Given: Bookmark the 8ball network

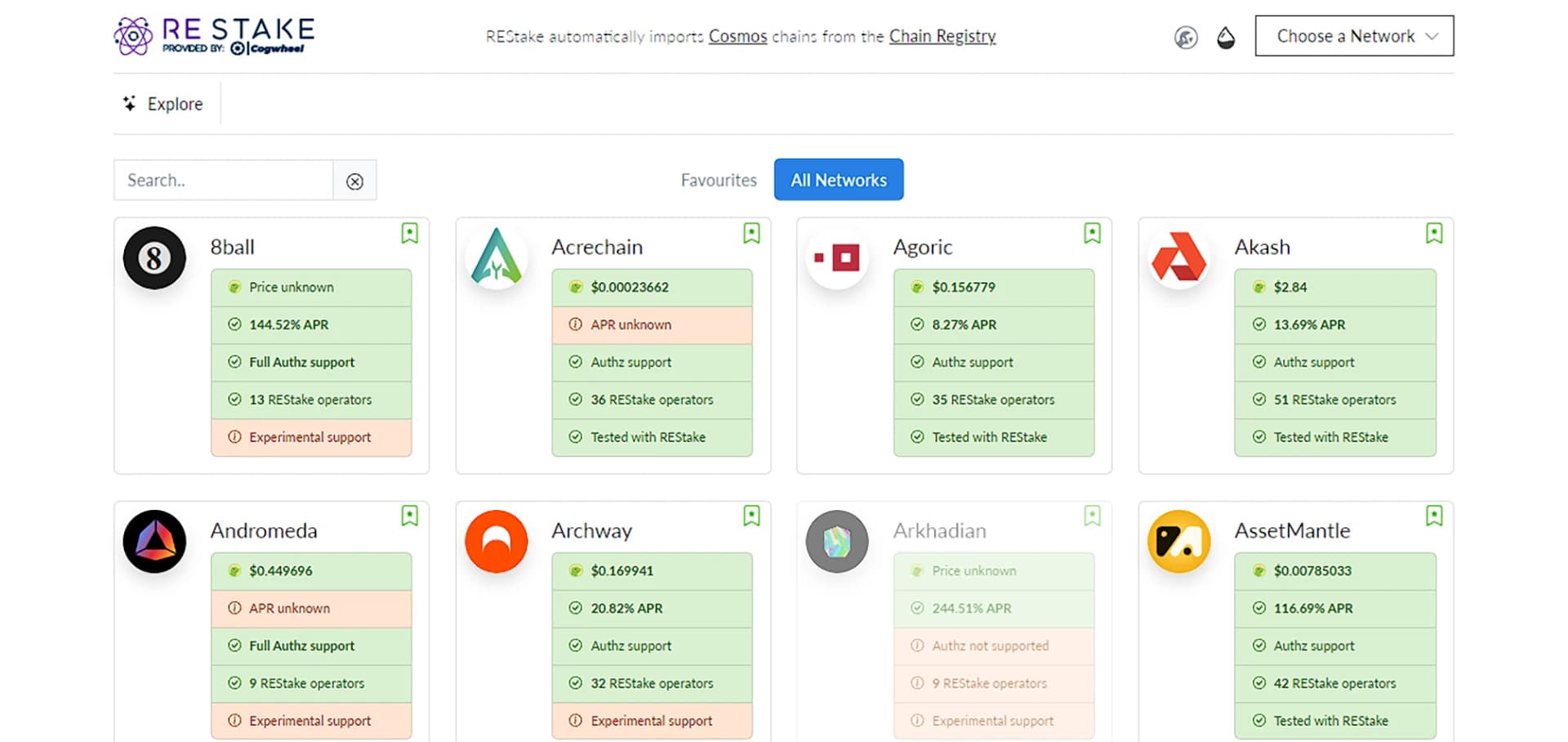Looking at the screenshot, I should pos(410,234).
